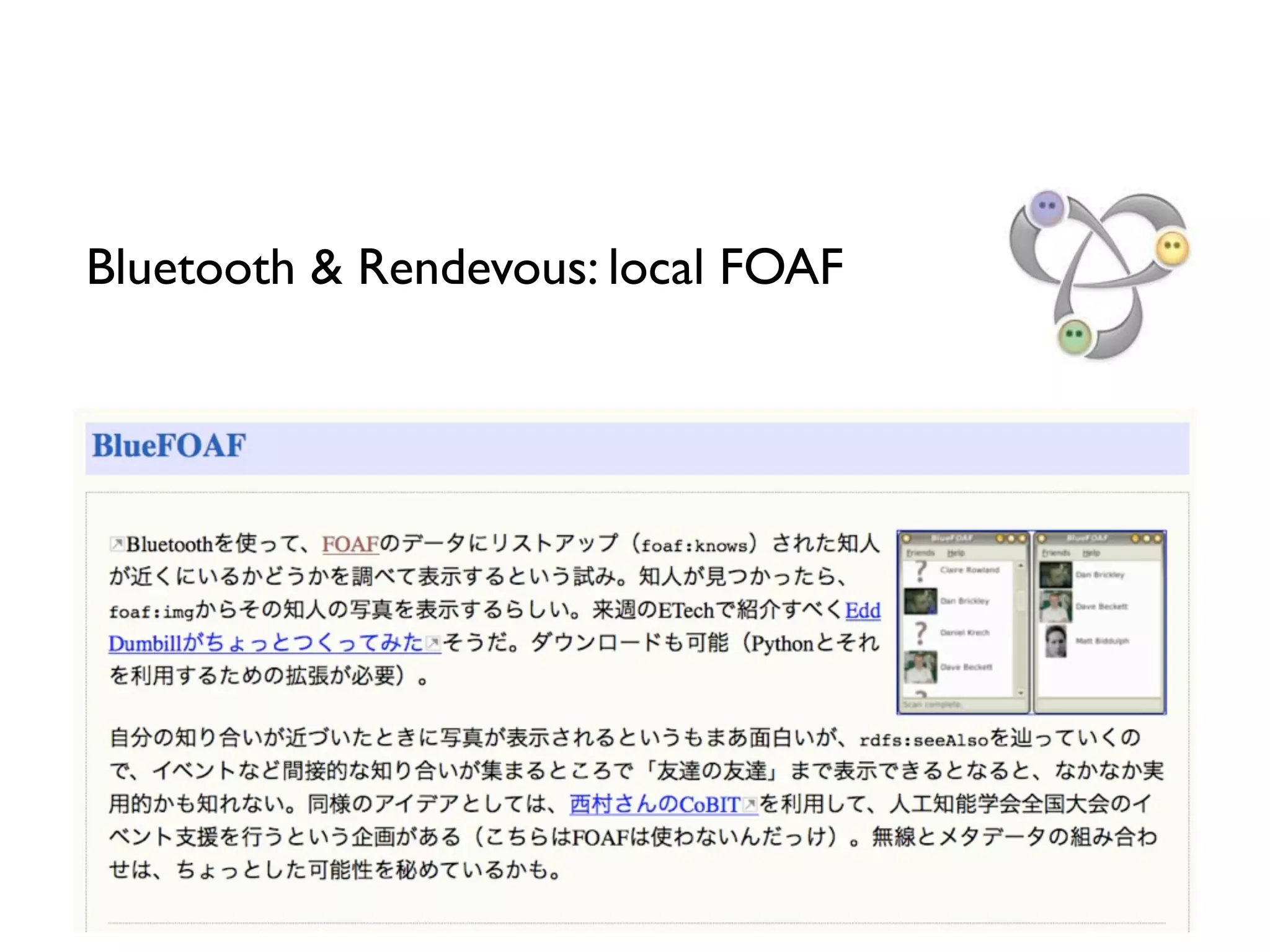
Task: Click the external-link icon after CoBIT
Action: (750, 804)
